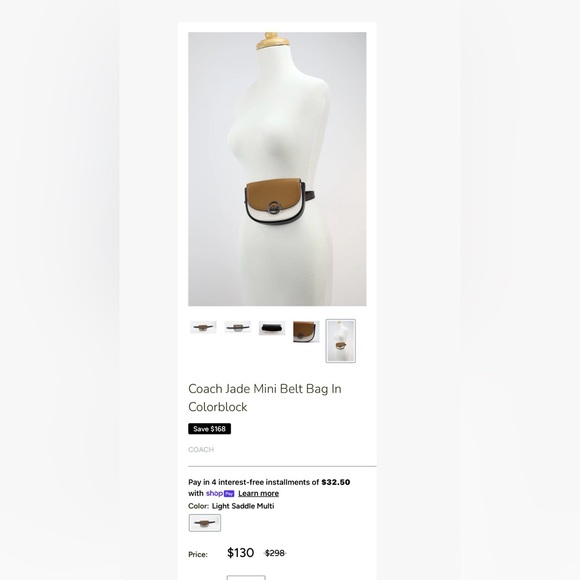Click the quantity box below the price
Viewport: 580px width, 580px height.
coord(246,577)
